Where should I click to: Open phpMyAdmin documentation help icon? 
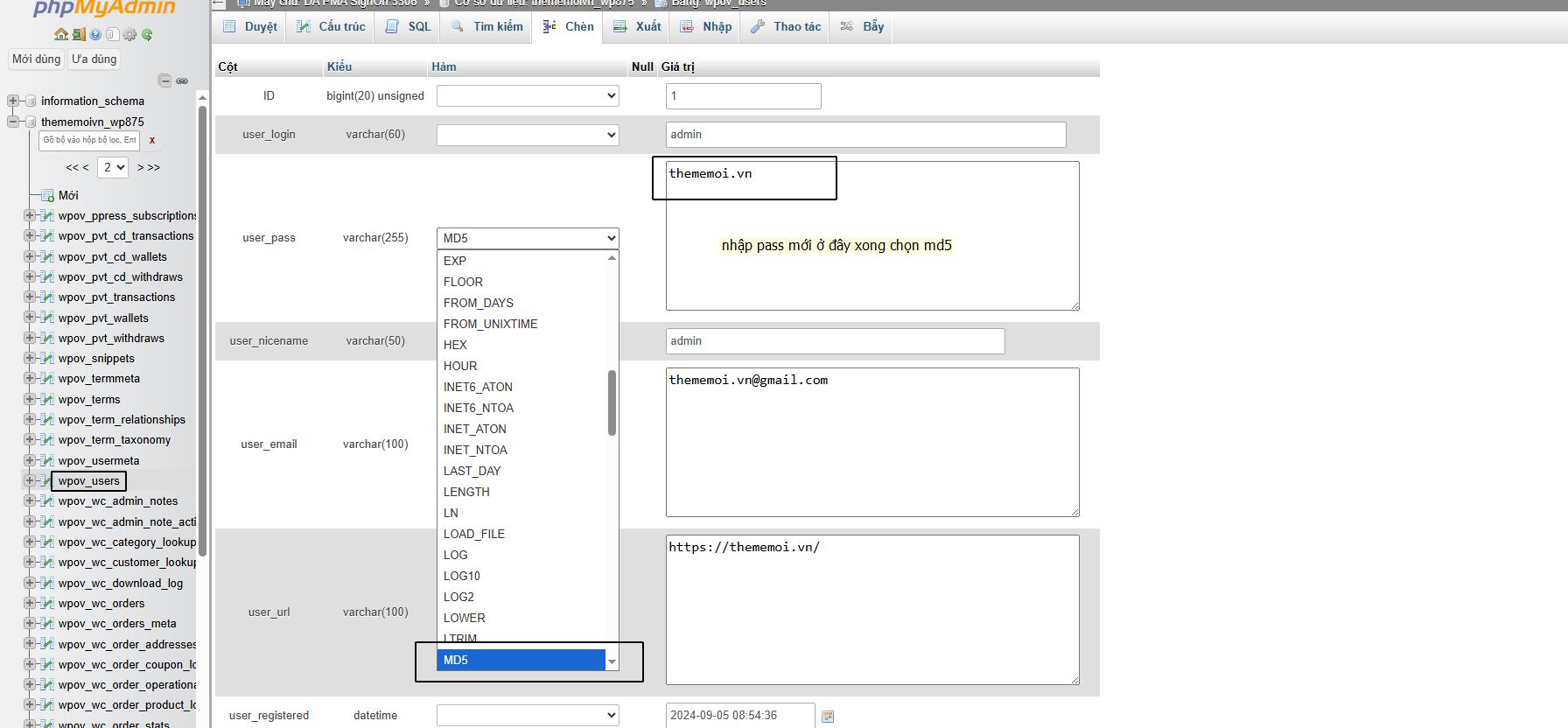point(95,35)
